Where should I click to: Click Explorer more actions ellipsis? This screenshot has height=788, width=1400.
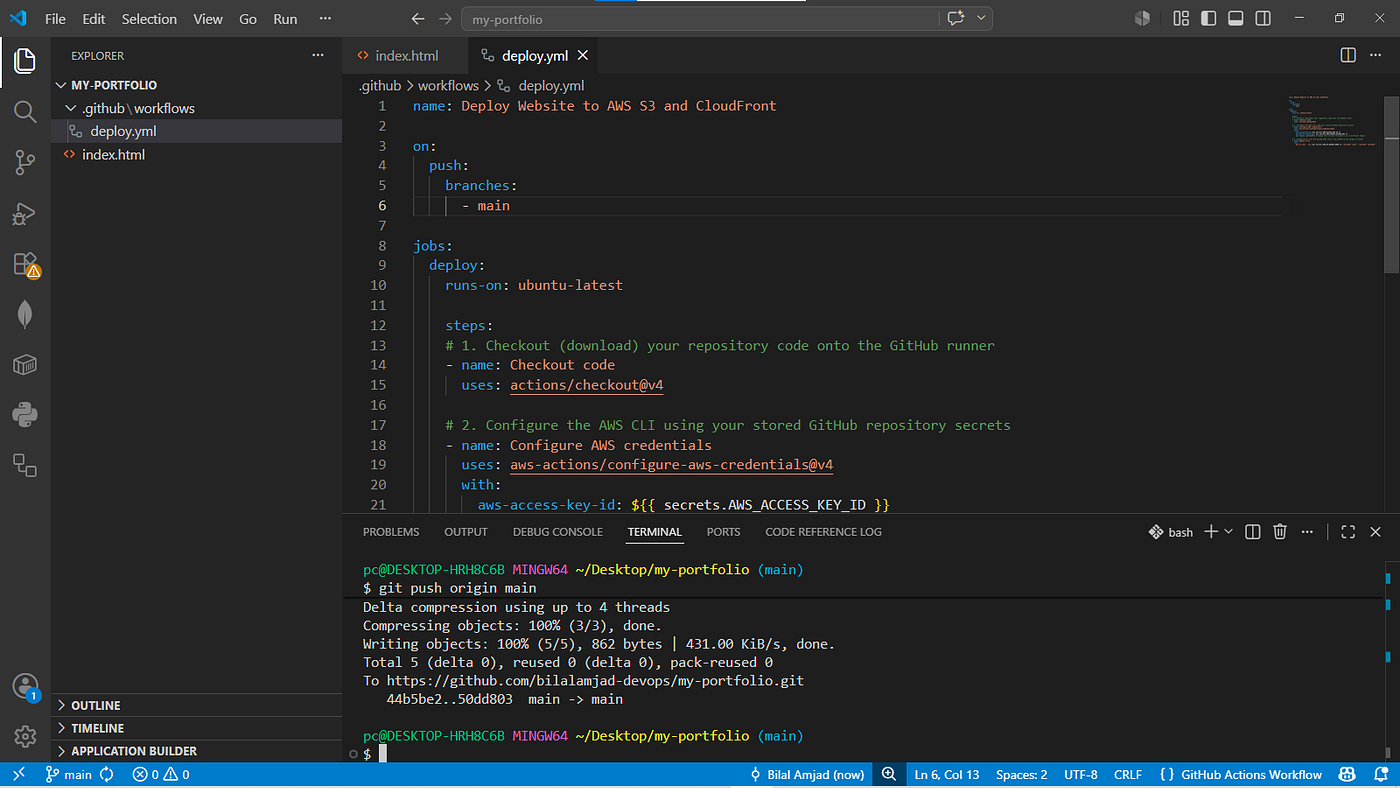(x=318, y=56)
